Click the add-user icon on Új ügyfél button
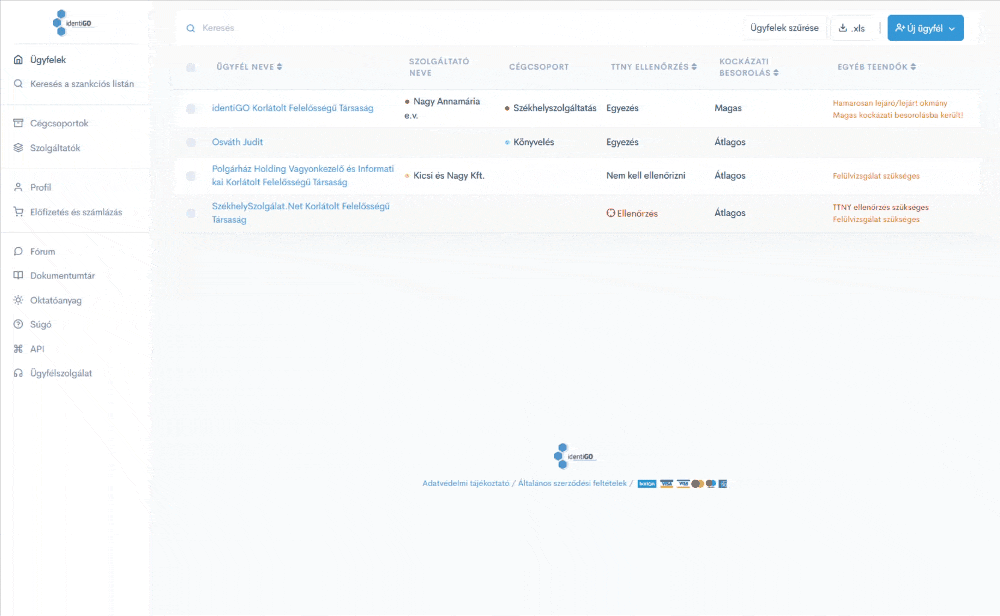The height and width of the screenshot is (616, 1000). click(x=900, y=28)
